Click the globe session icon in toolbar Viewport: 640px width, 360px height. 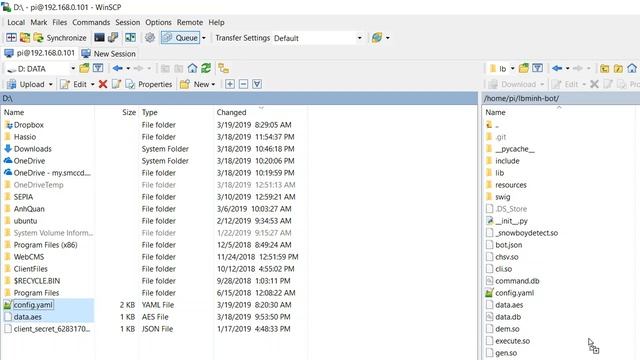pyautogui.click(x=377, y=38)
